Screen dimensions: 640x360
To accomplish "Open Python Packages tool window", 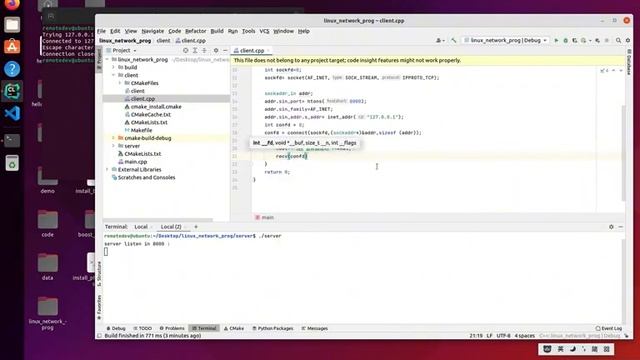I will pyautogui.click(x=273, y=328).
